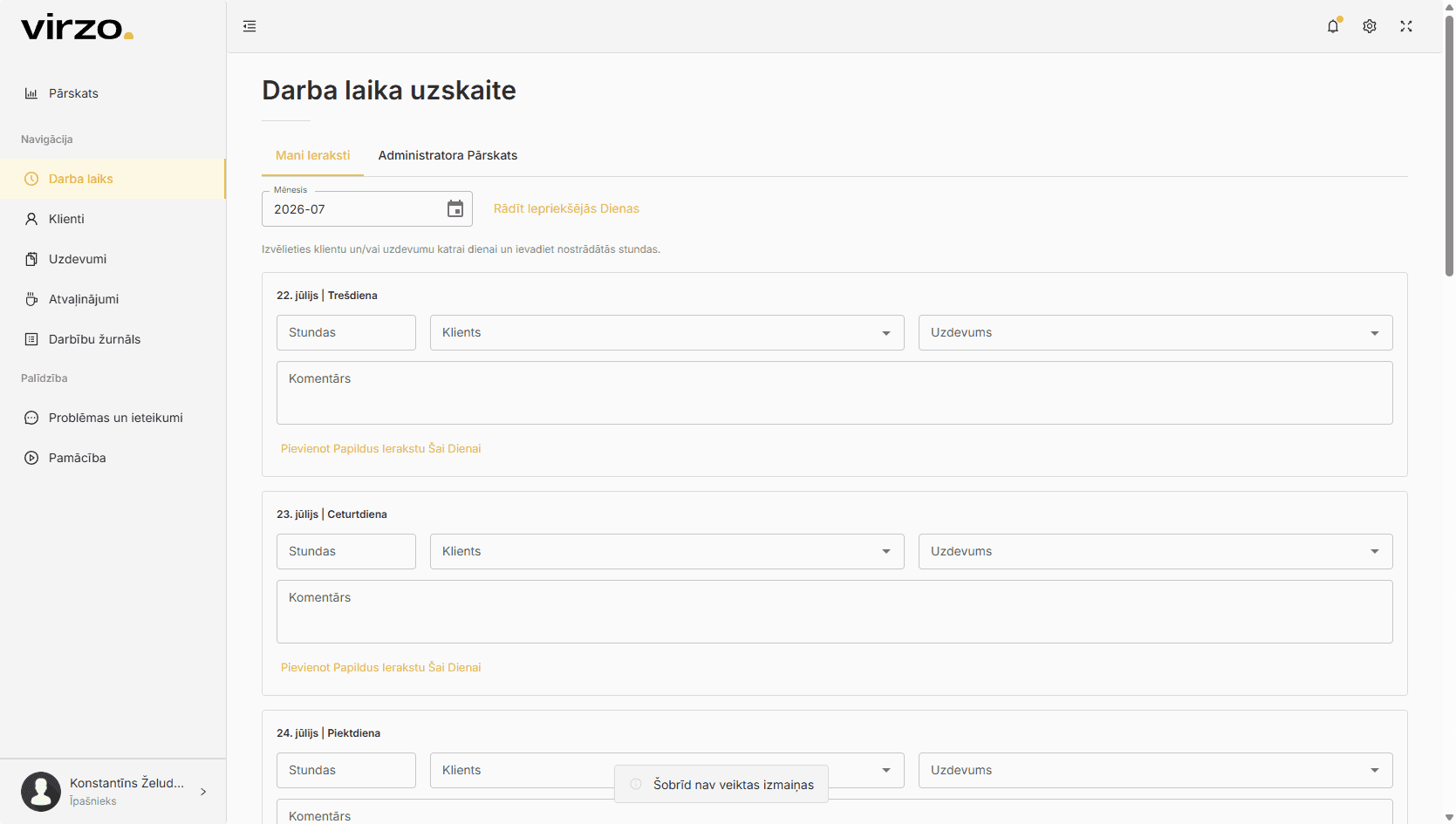This screenshot has width=1456, height=824.
Task: Expand the user profile chevron for Konstantīns
Action: (203, 792)
